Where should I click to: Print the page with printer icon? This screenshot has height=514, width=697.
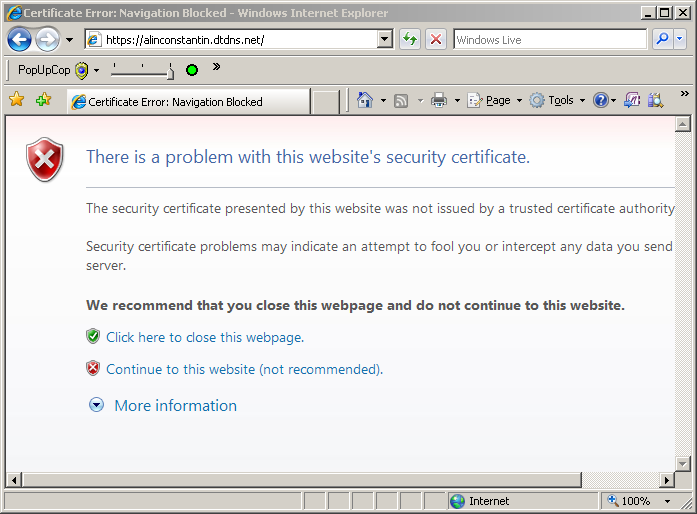point(439,100)
